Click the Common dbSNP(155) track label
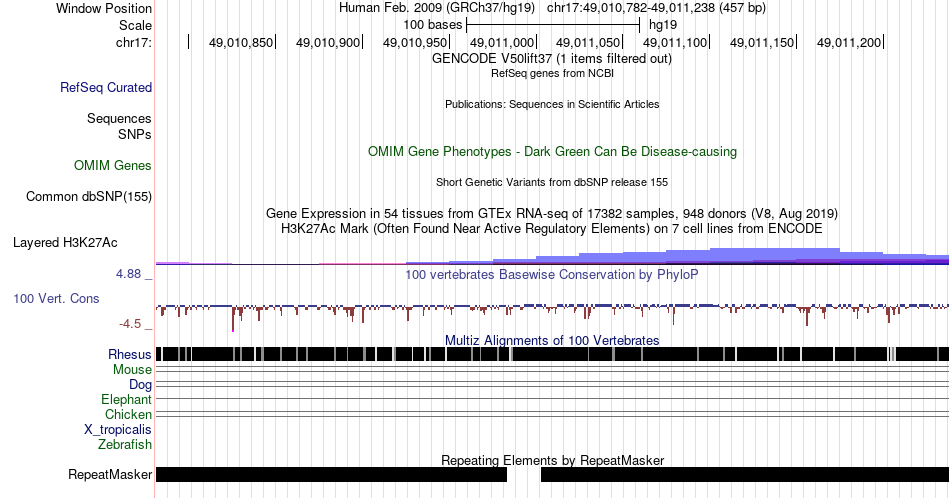 [89, 196]
